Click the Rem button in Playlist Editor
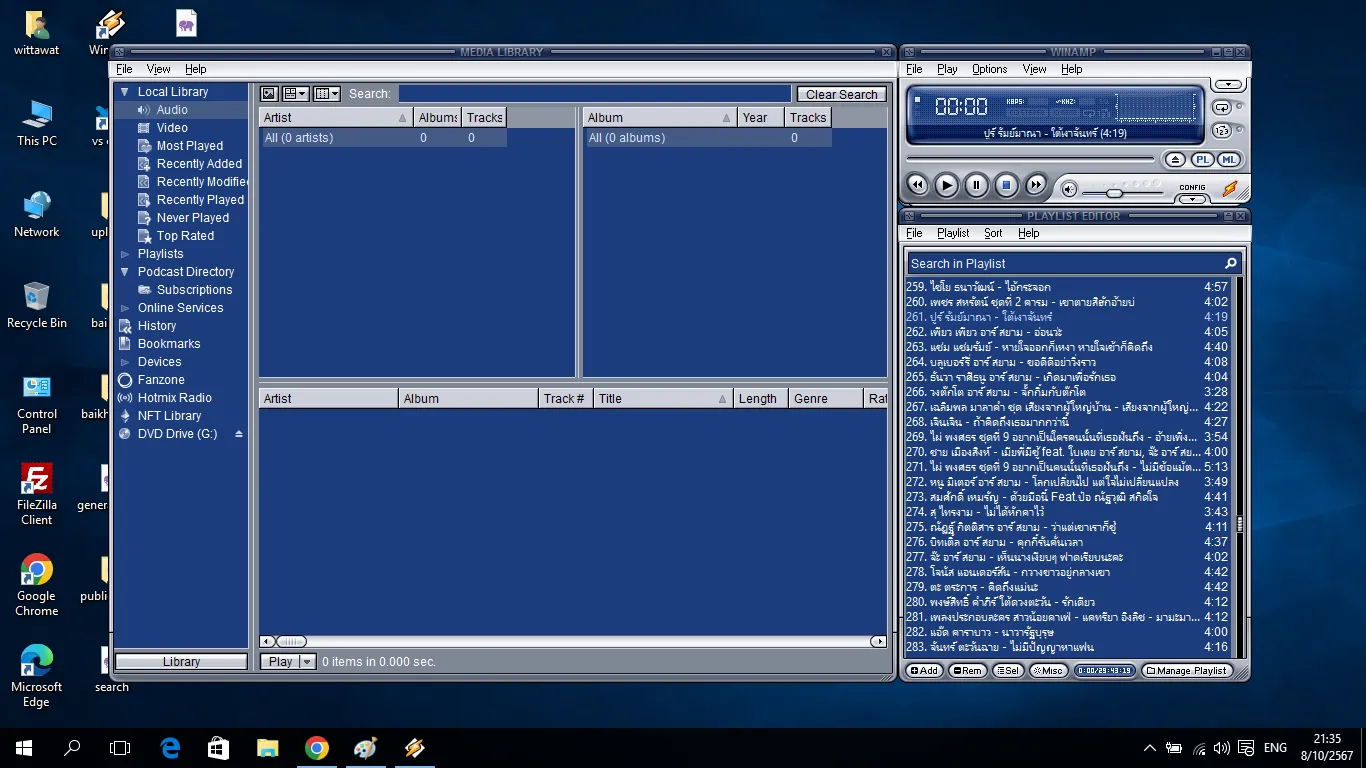The width and height of the screenshot is (1366, 768). point(967,671)
